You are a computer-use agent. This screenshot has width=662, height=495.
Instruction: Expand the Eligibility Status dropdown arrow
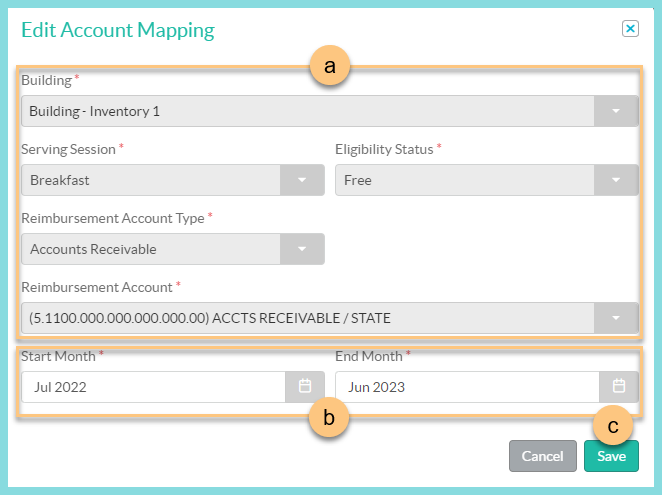pyautogui.click(x=616, y=180)
